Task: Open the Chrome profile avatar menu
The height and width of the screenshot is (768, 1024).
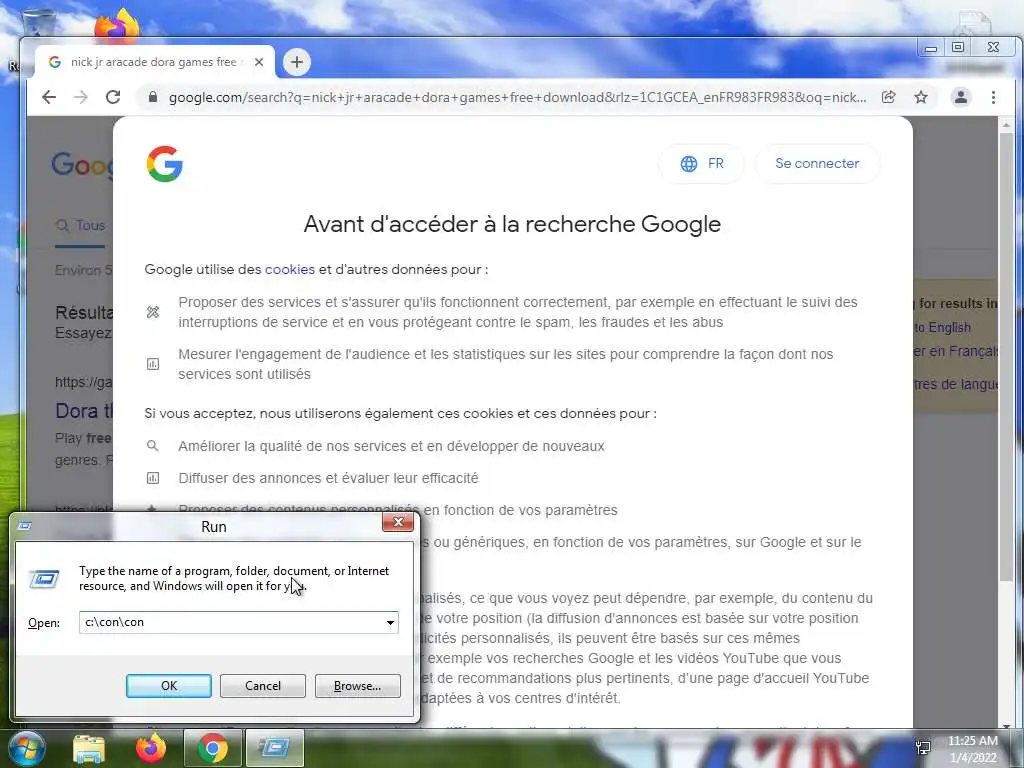Action: (x=961, y=97)
